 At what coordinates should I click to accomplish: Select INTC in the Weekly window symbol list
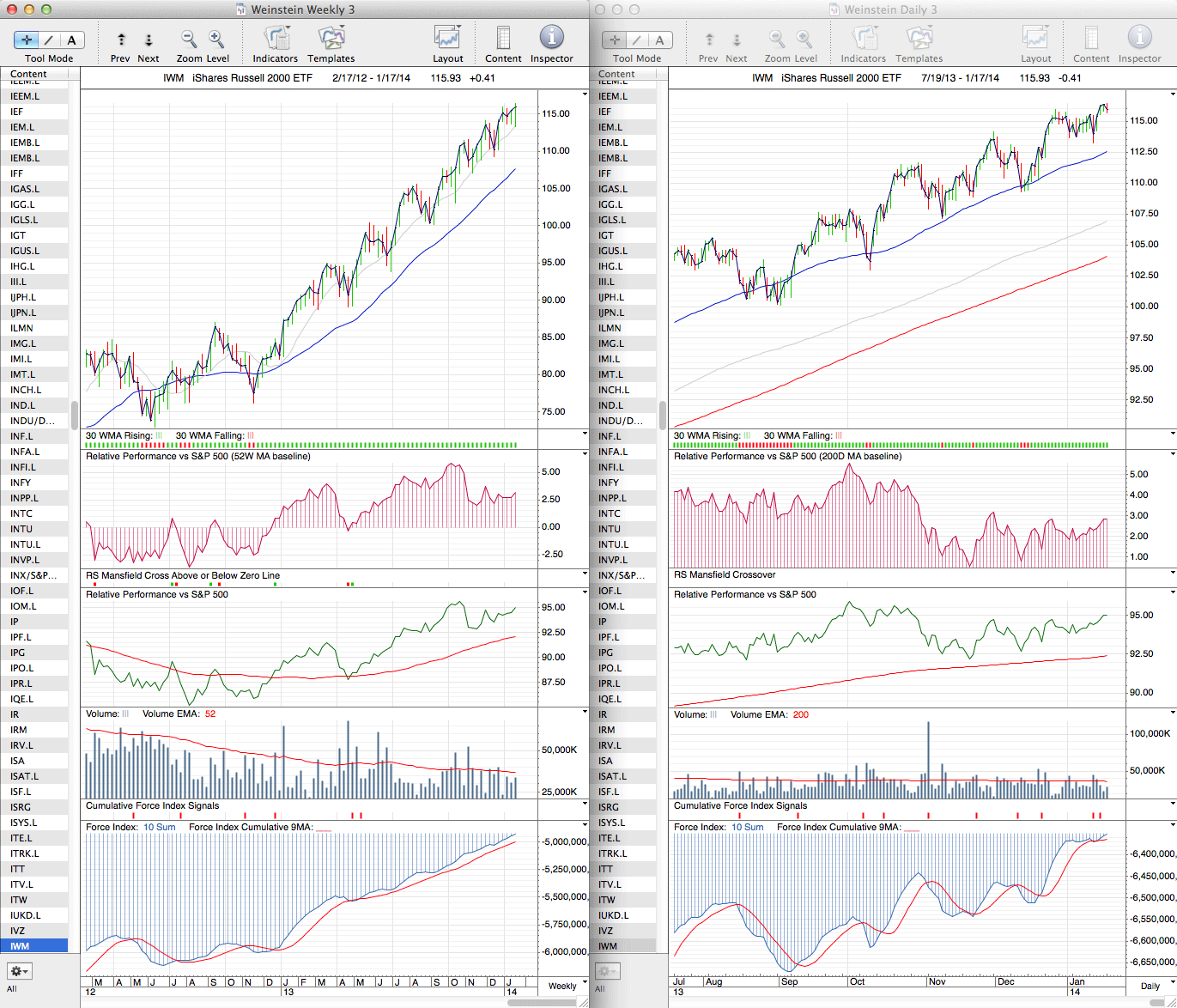(21, 513)
